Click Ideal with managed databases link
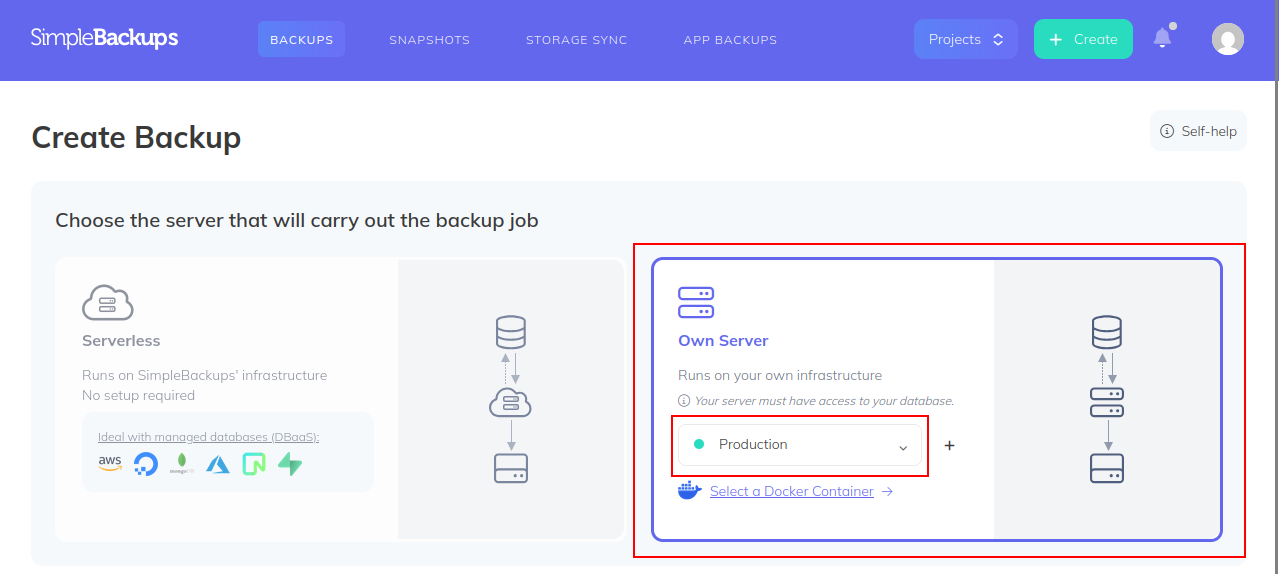The image size is (1279, 574). pyautogui.click(x=208, y=437)
